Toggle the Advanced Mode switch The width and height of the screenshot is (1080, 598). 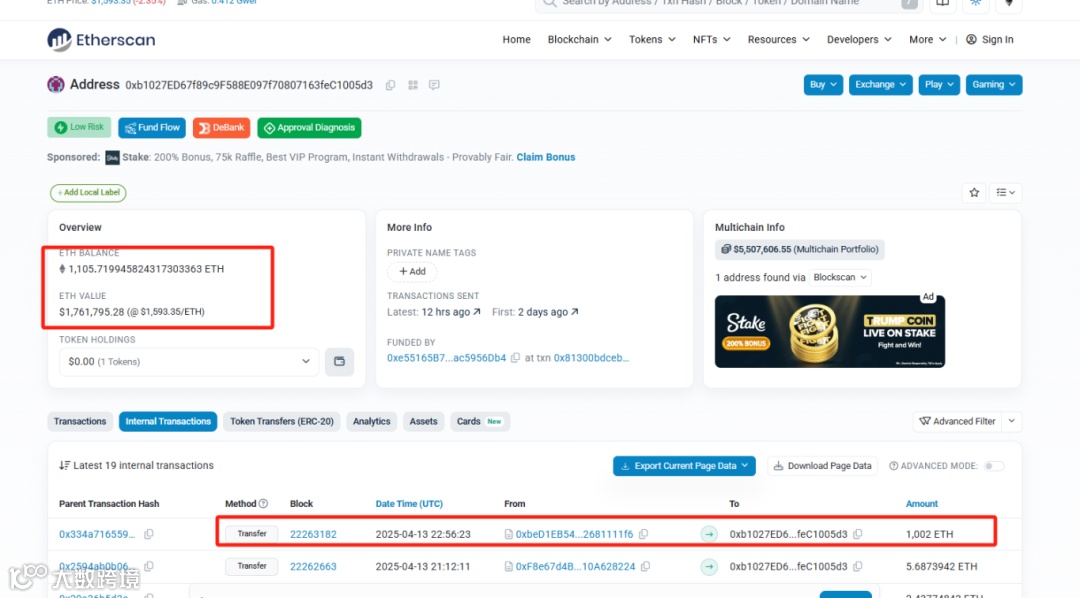pyautogui.click(x=994, y=466)
